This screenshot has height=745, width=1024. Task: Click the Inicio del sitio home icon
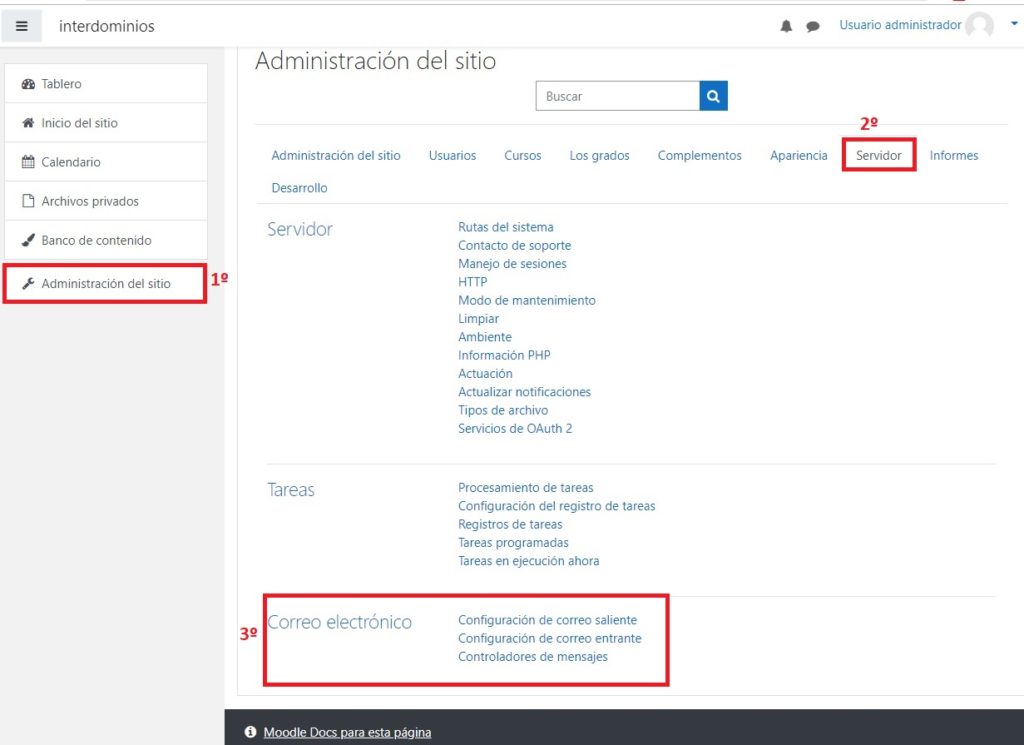click(x=28, y=123)
